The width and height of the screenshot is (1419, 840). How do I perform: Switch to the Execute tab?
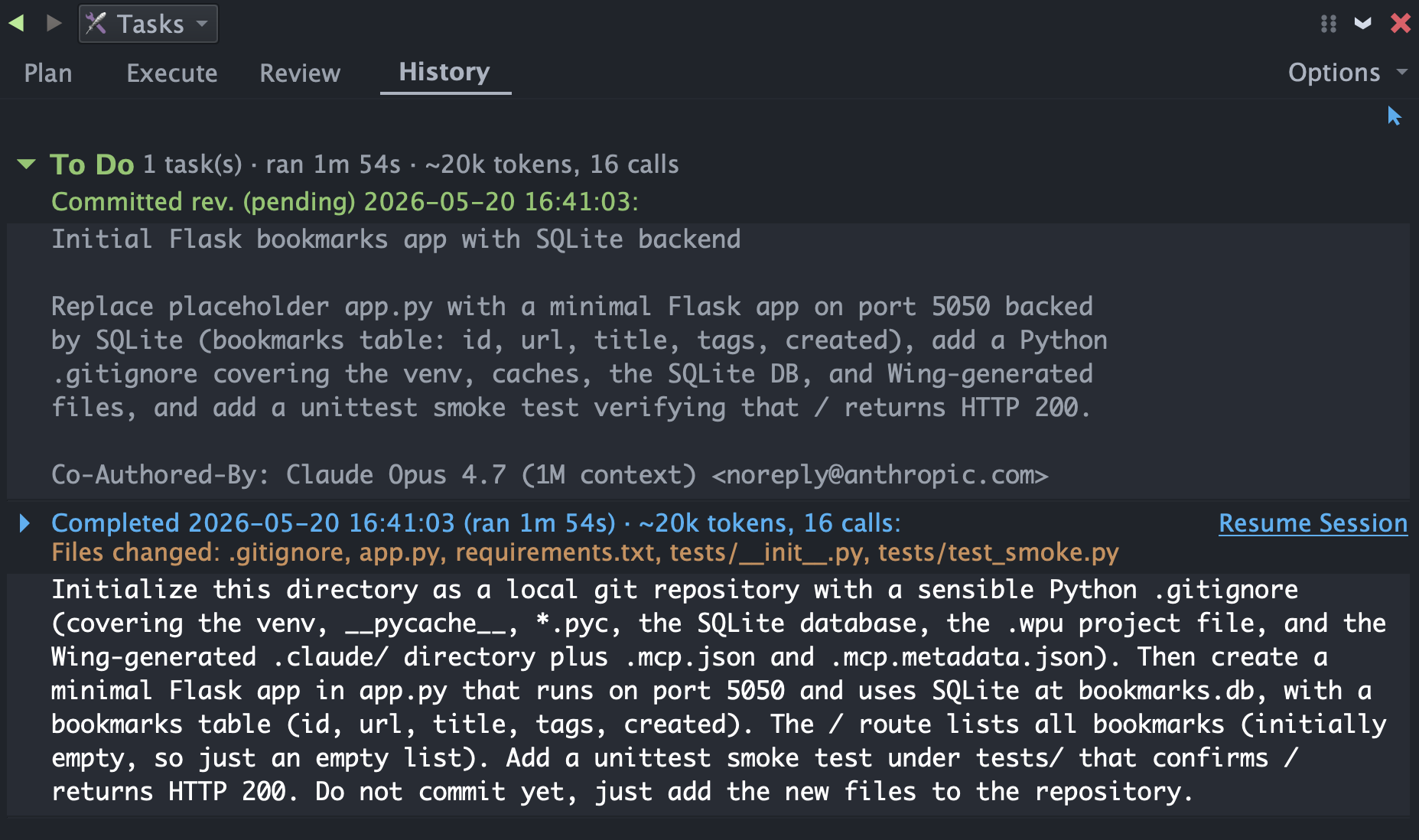(x=172, y=73)
